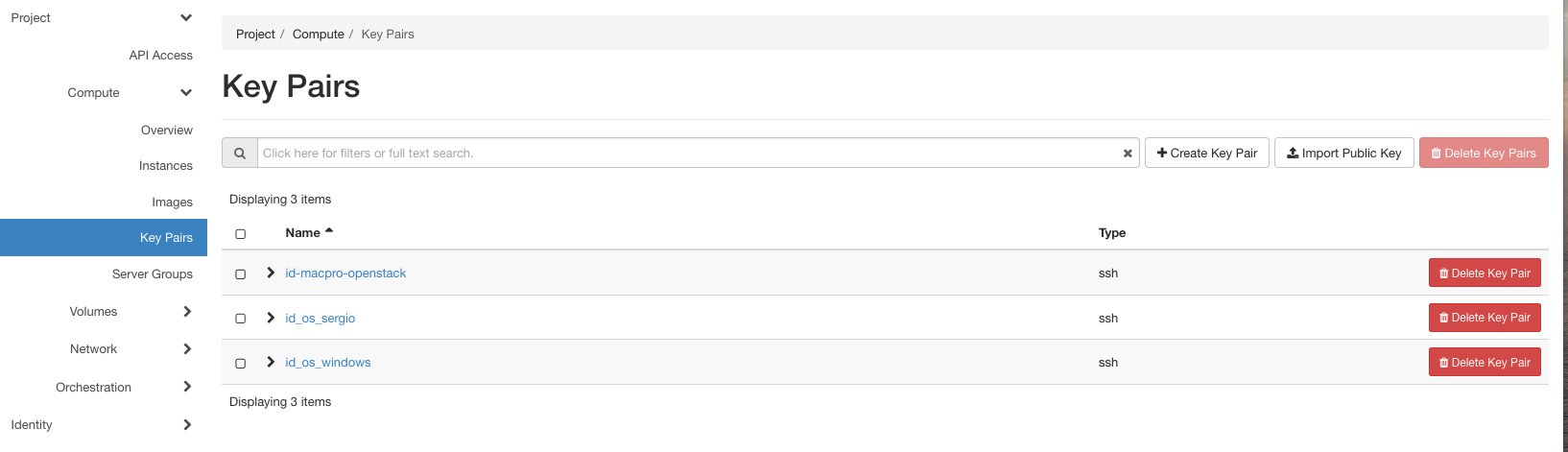1568x452 pixels.
Task: Focus the filter search text field
Action: point(689,154)
